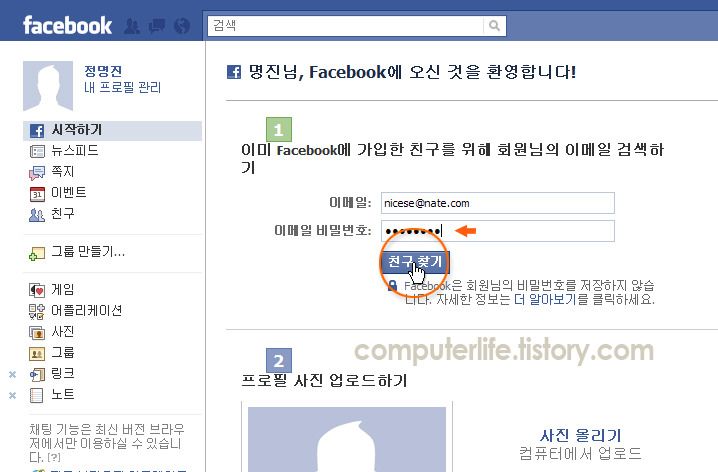Open 게임 games sidebar item
This screenshot has height=472, width=718.
[x=51, y=289]
